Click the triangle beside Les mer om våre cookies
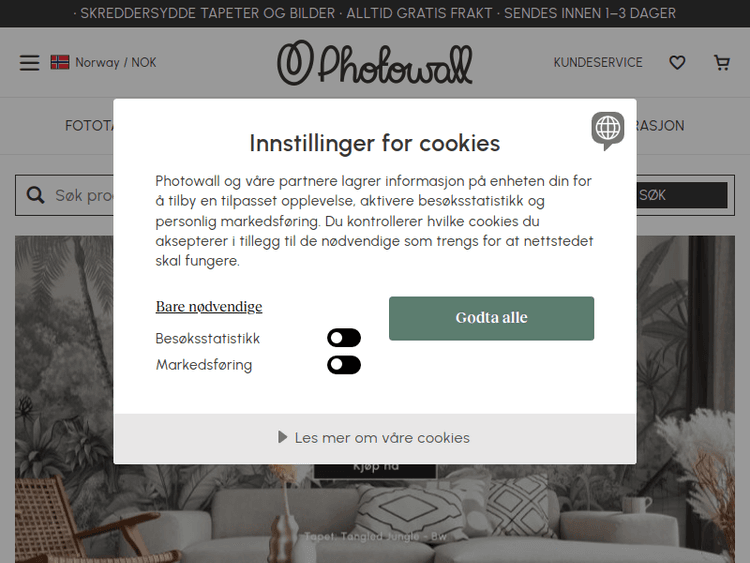Image resolution: width=750 pixels, height=563 pixels. coord(283,437)
